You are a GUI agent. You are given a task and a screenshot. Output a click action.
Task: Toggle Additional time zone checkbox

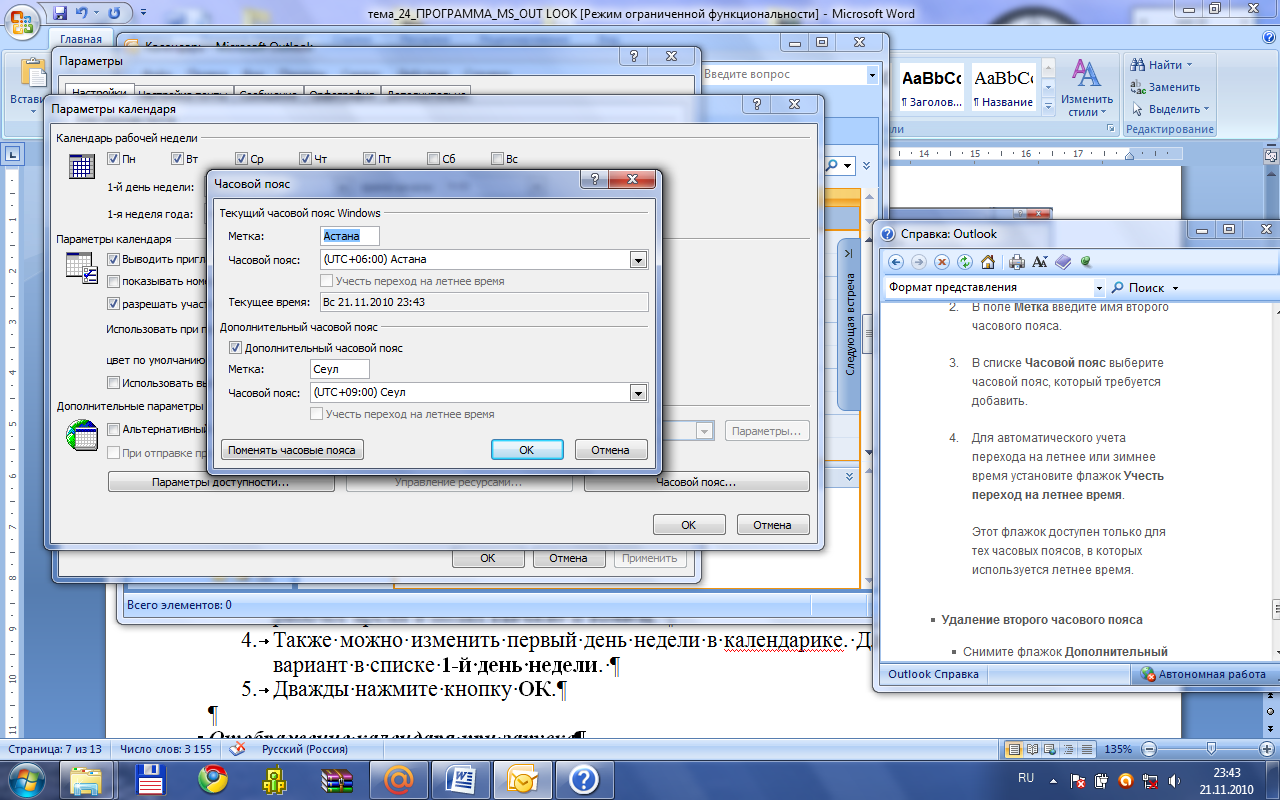click(236, 348)
